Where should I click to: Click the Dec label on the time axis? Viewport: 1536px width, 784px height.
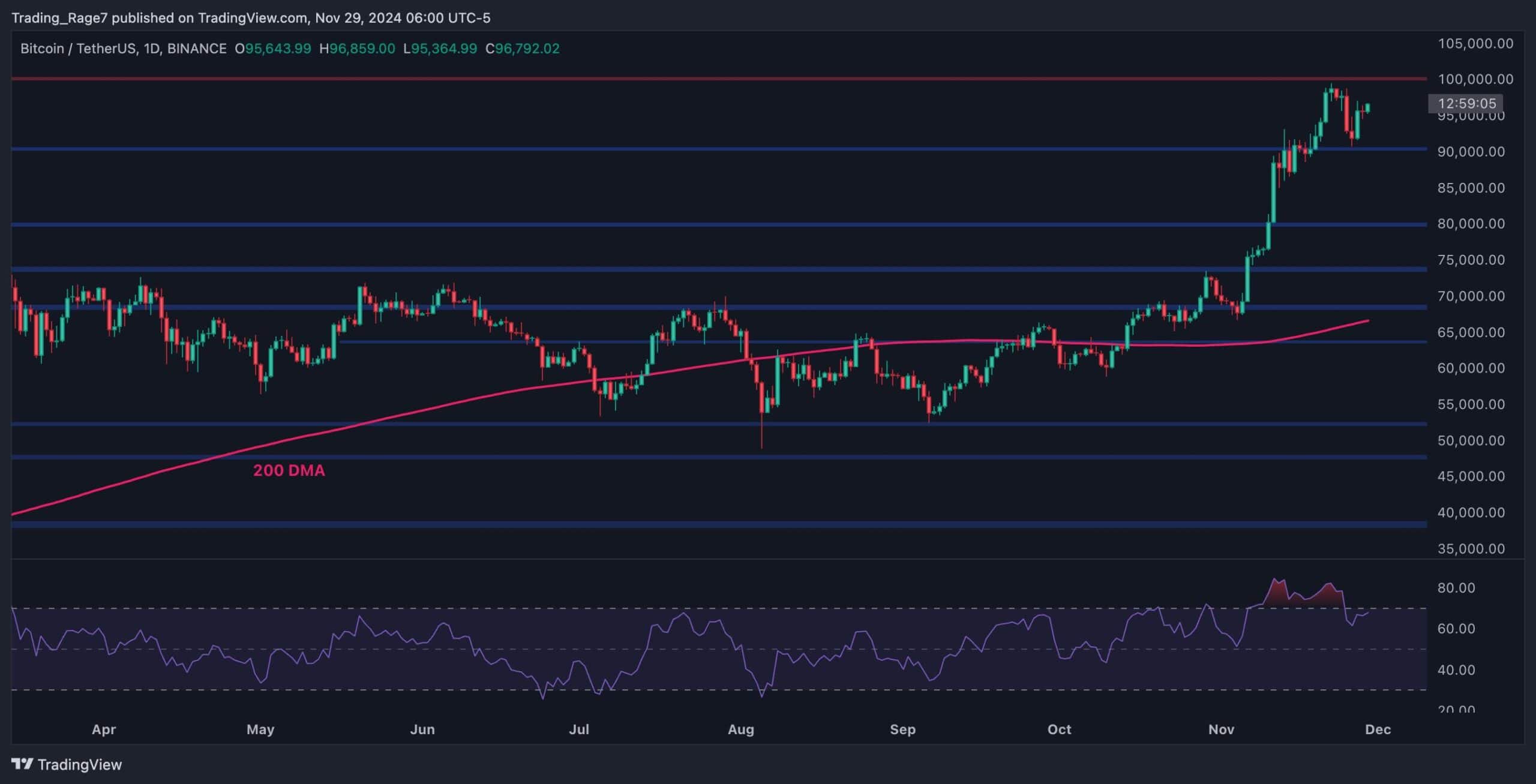1378,730
